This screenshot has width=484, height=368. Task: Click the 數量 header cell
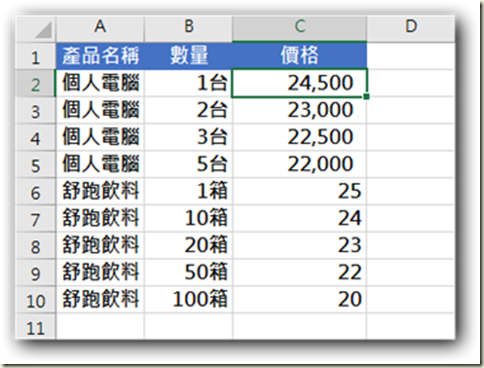pyautogui.click(x=188, y=56)
